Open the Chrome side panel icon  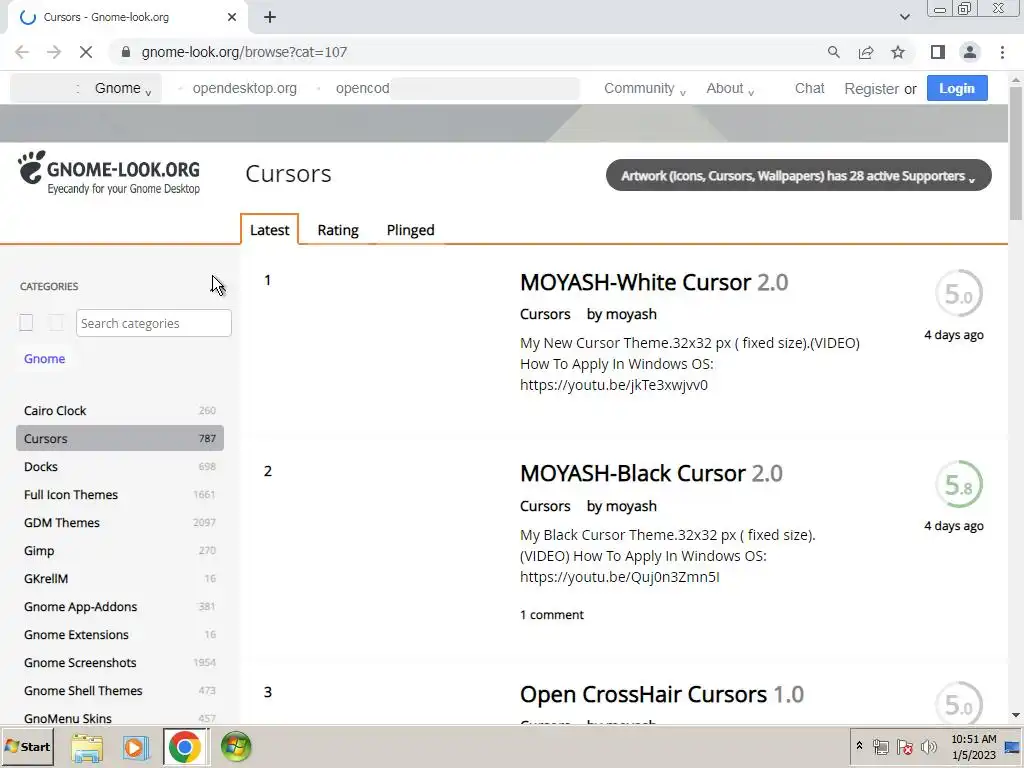938,52
